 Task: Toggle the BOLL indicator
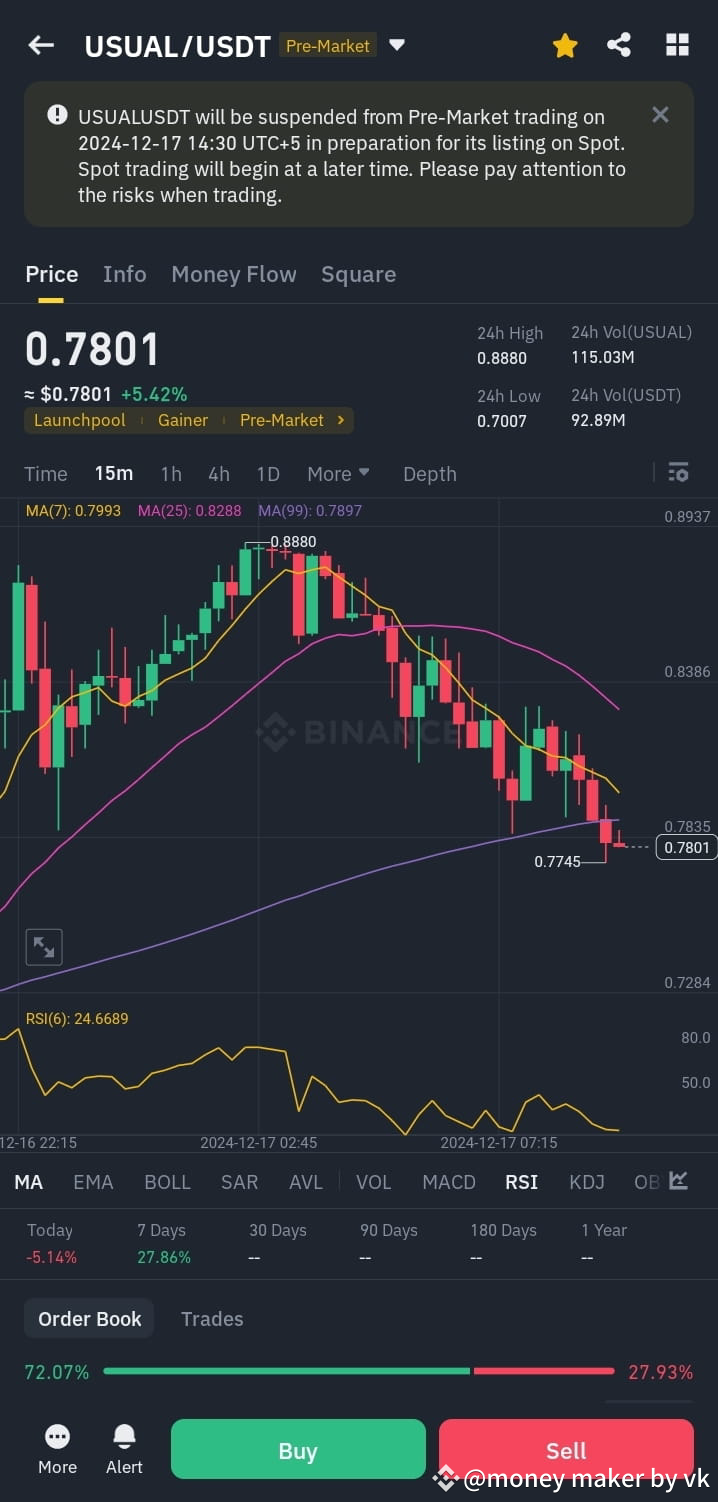pos(167,1182)
